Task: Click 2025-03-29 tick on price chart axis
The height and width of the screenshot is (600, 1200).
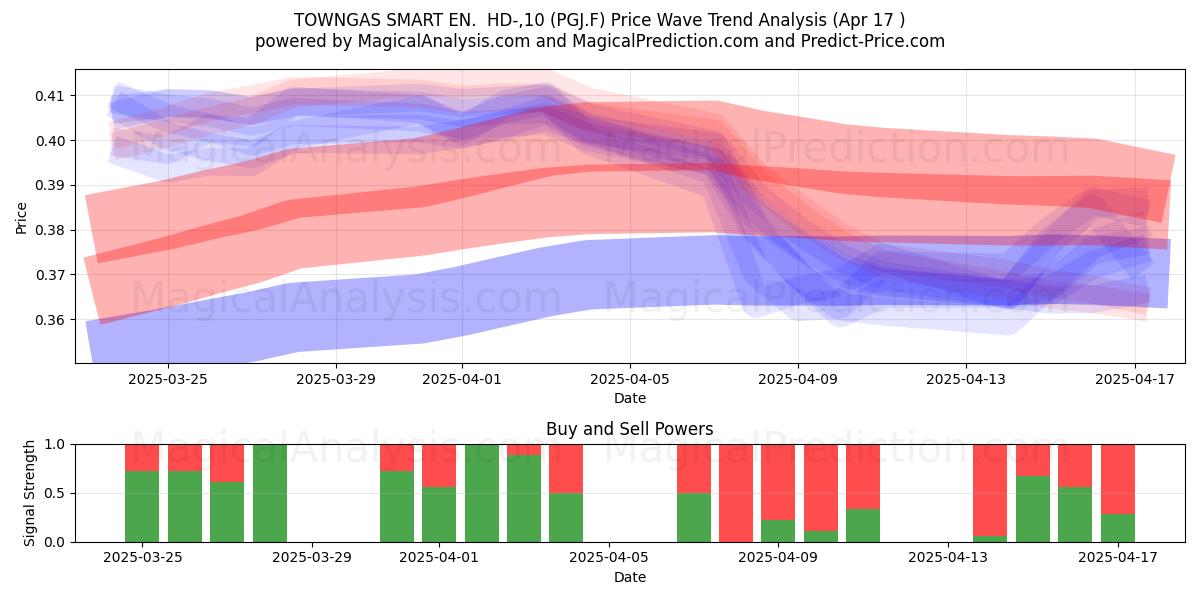Action: (x=336, y=379)
